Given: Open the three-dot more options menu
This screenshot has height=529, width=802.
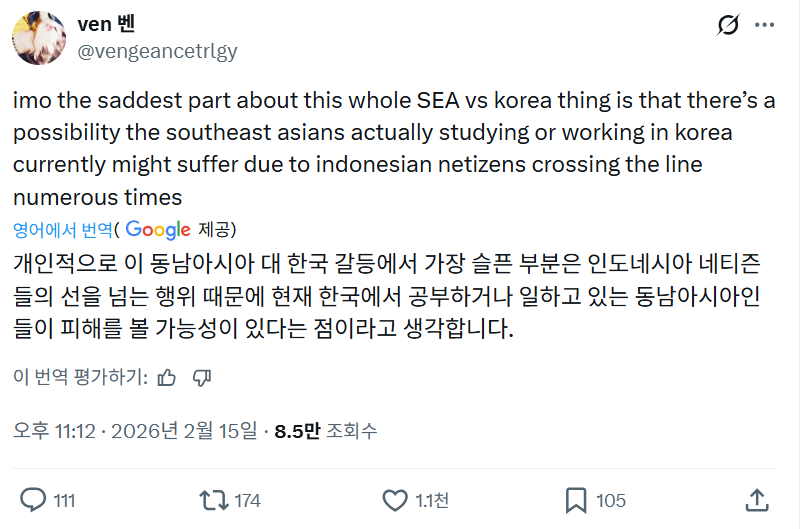Looking at the screenshot, I should (764, 25).
